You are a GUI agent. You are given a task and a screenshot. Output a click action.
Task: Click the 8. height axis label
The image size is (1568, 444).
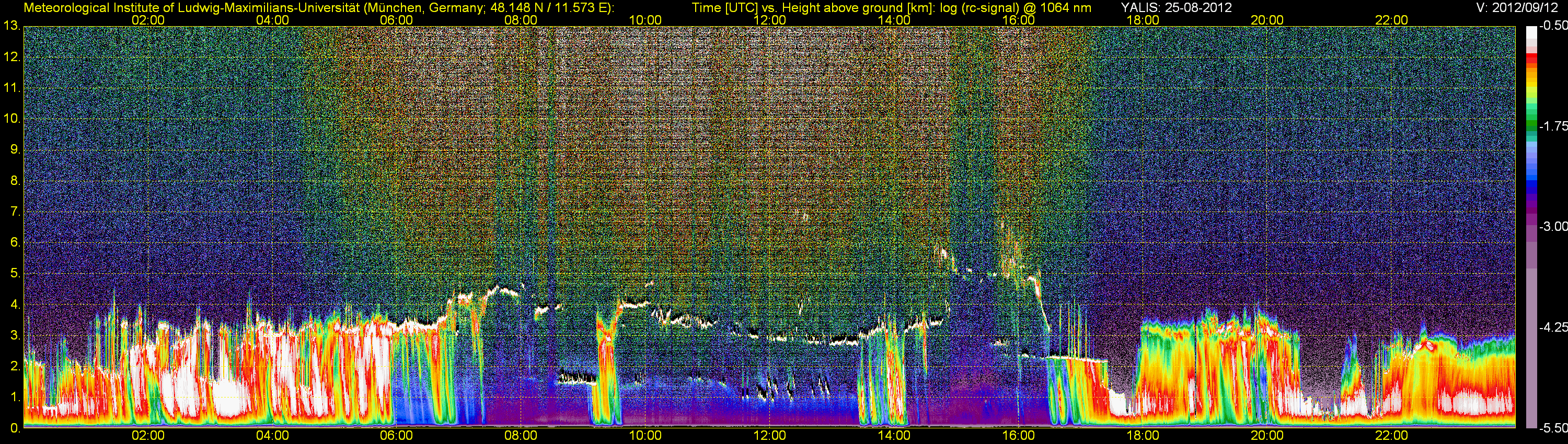[15, 181]
